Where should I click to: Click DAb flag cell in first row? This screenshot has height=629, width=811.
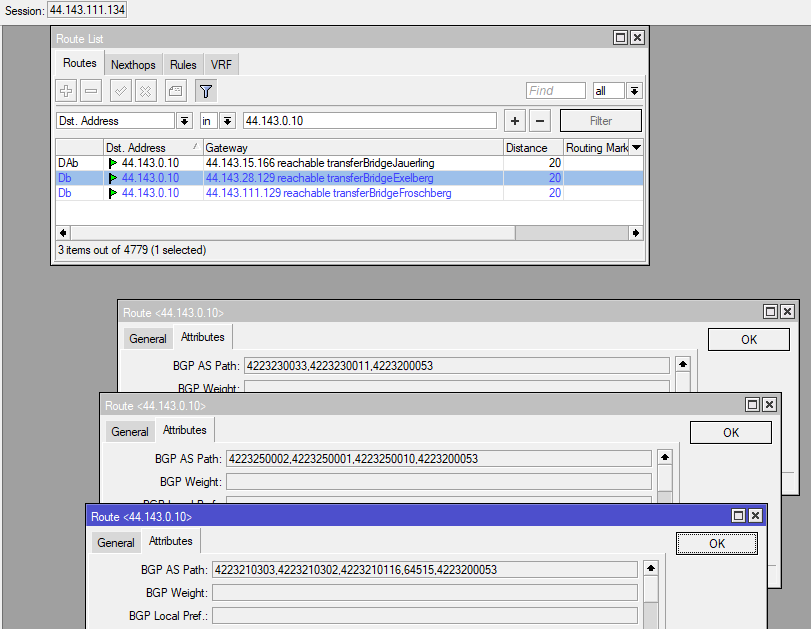coord(80,163)
